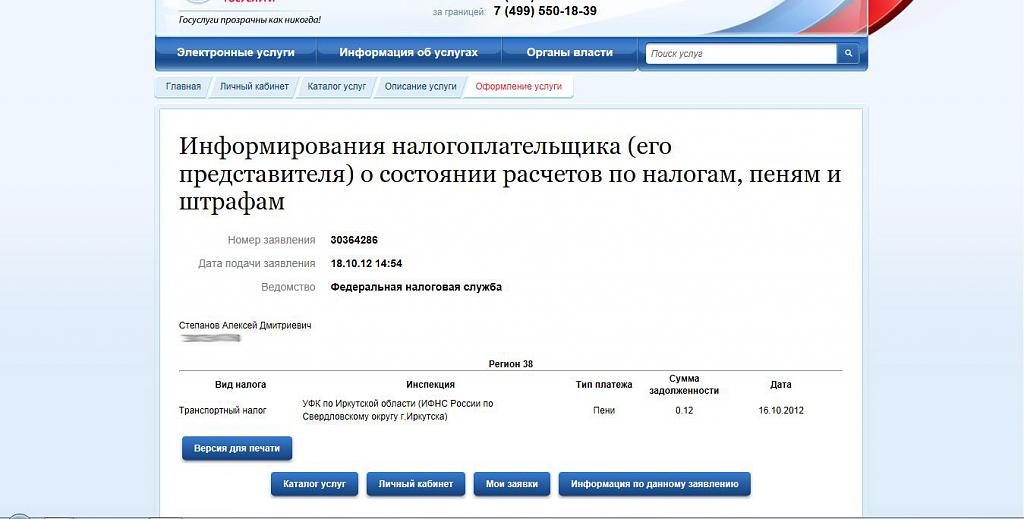This screenshot has width=1024, height=519.
Task: Click the 'Вид налога' column header
Action: [240, 385]
